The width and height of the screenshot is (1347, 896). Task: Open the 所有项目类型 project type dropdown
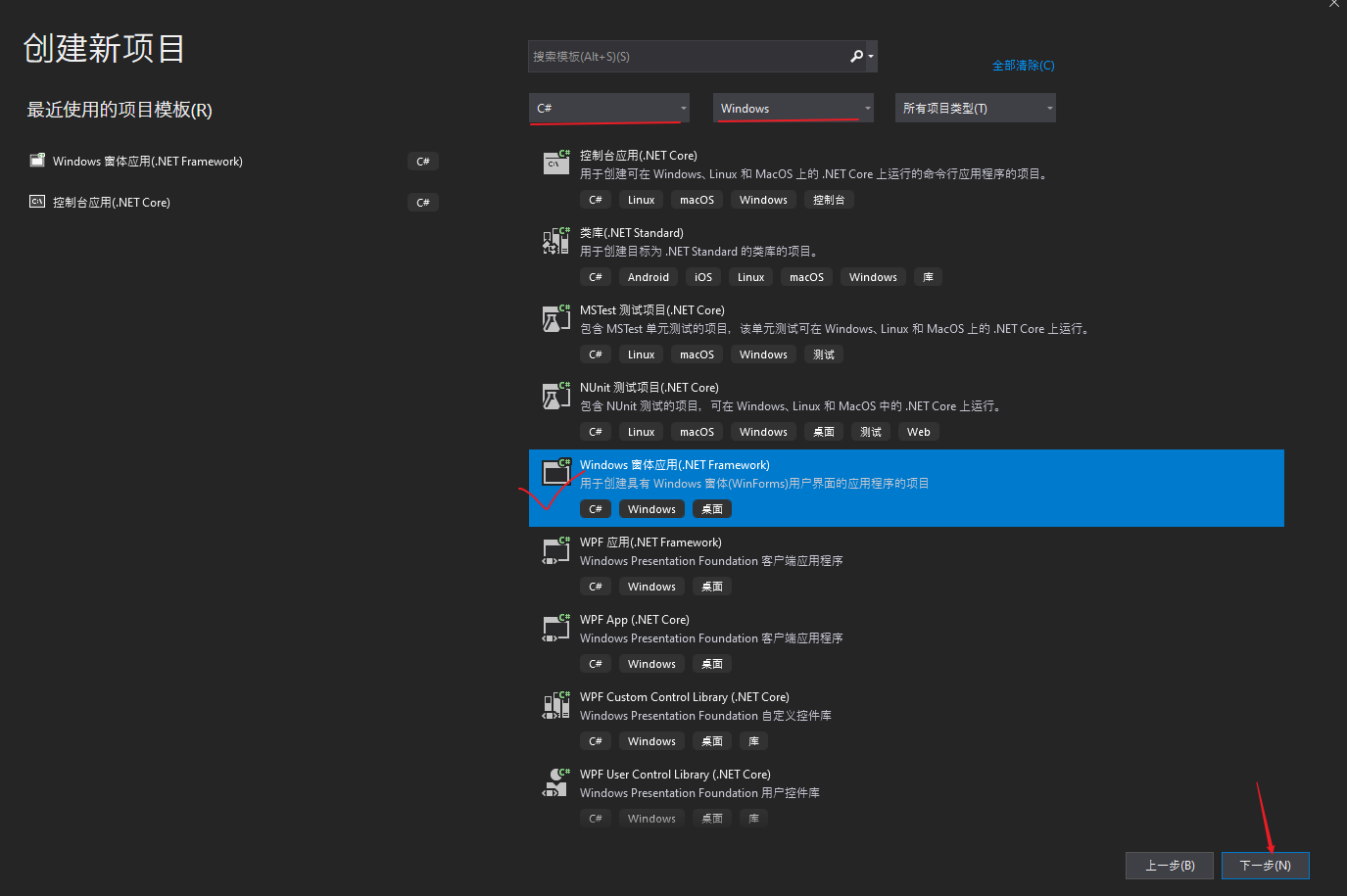pos(976,108)
